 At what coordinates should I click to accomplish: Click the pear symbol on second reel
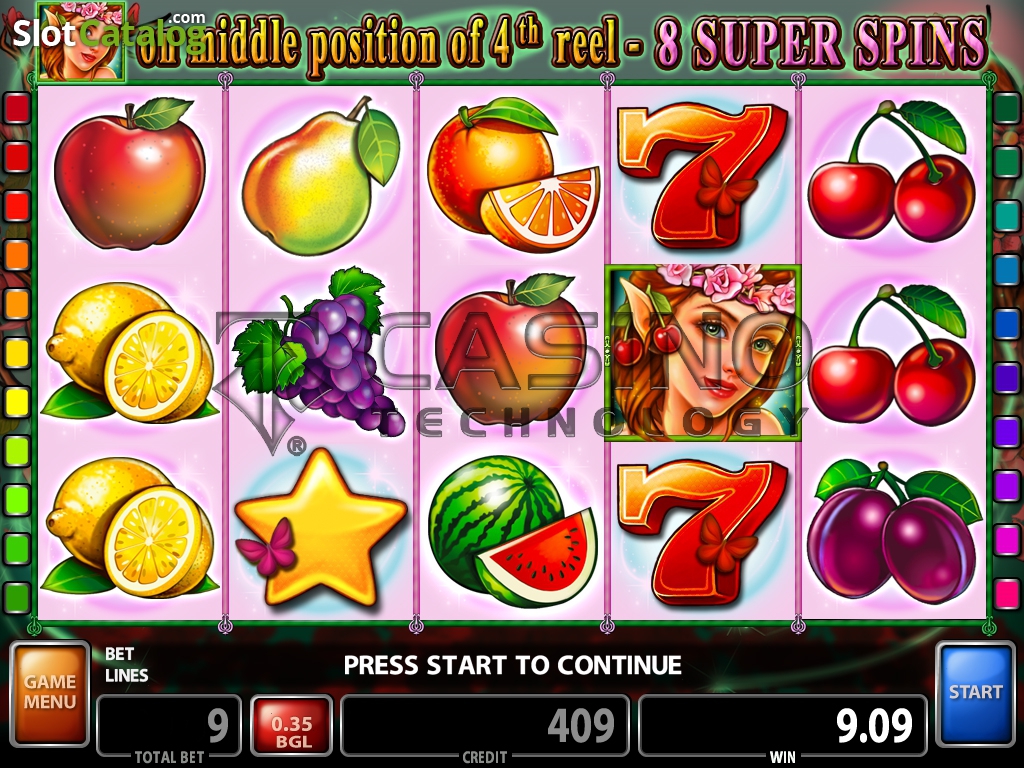(321, 175)
